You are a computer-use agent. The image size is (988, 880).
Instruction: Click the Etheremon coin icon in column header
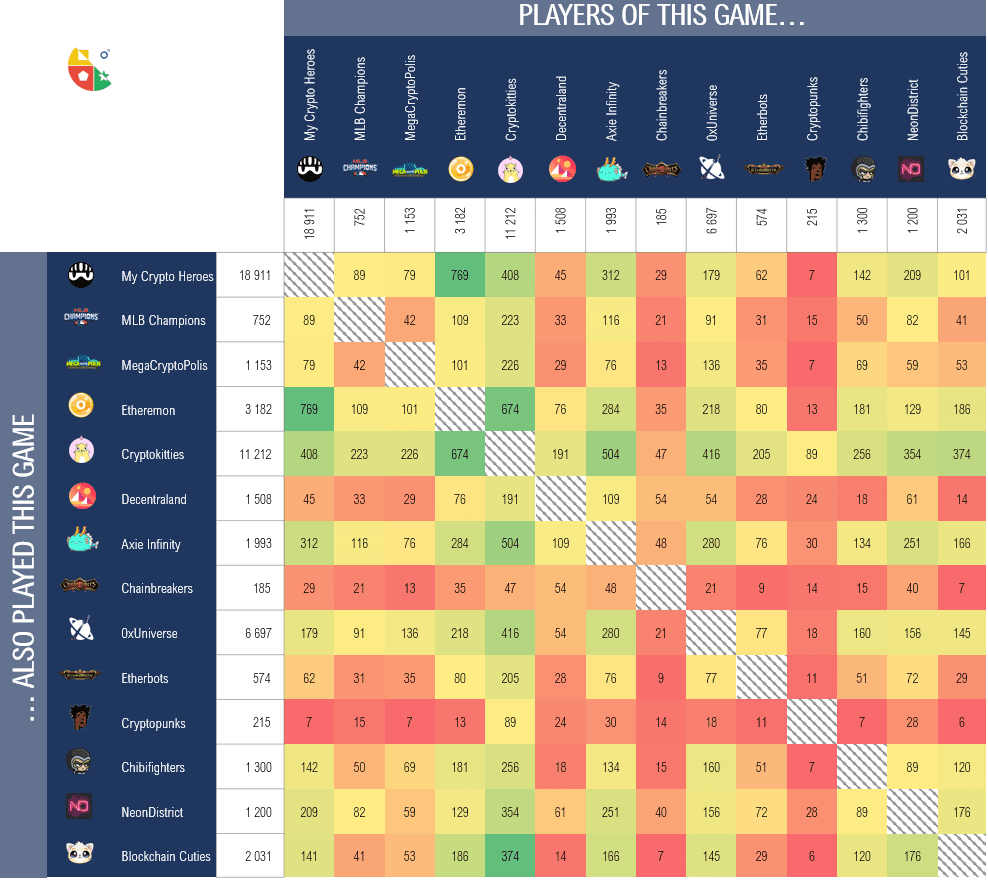pos(461,169)
